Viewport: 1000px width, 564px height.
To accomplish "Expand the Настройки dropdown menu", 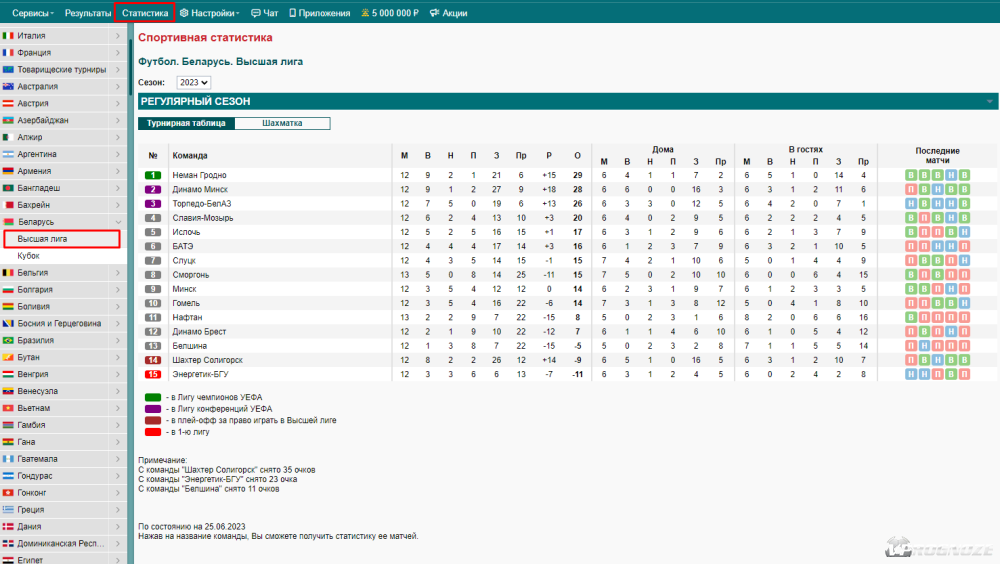I will click(x=210, y=13).
